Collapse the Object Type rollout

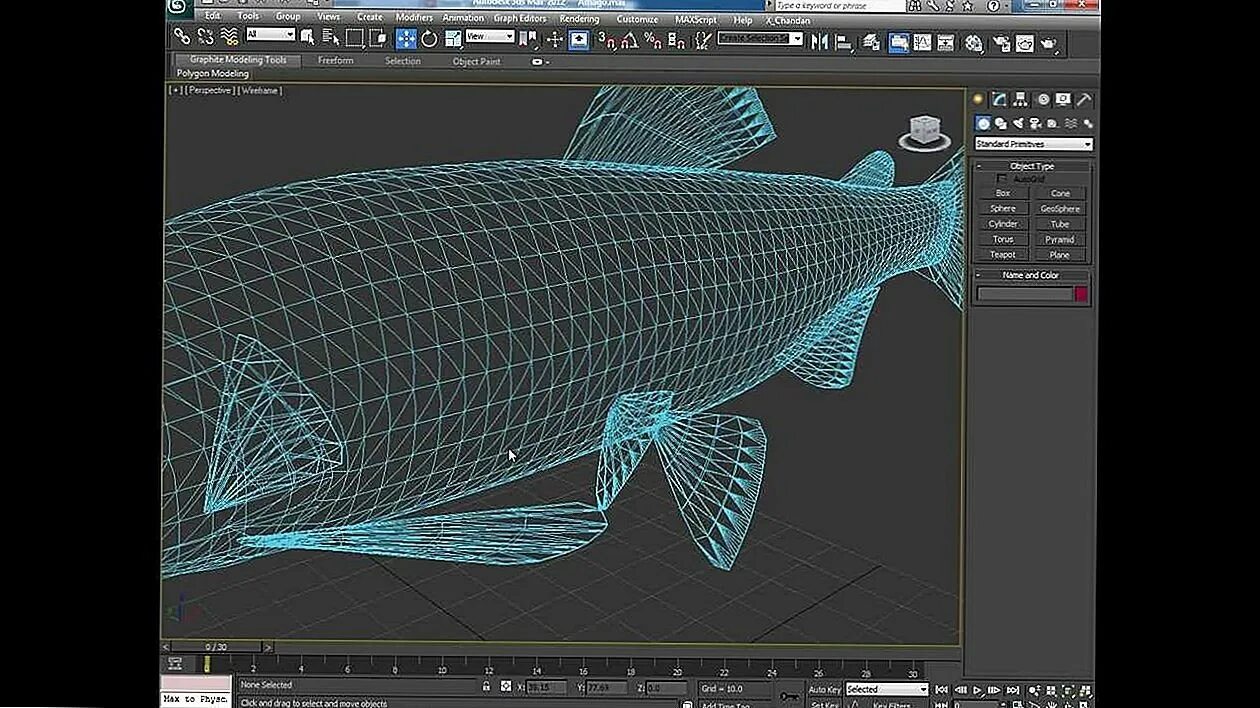(x=1032, y=166)
